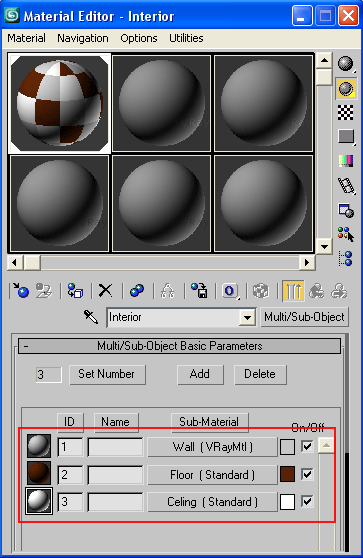This screenshot has width=363, height=558.
Task: Open the Floor ( Standard ) sub-material
Action: coord(212,475)
